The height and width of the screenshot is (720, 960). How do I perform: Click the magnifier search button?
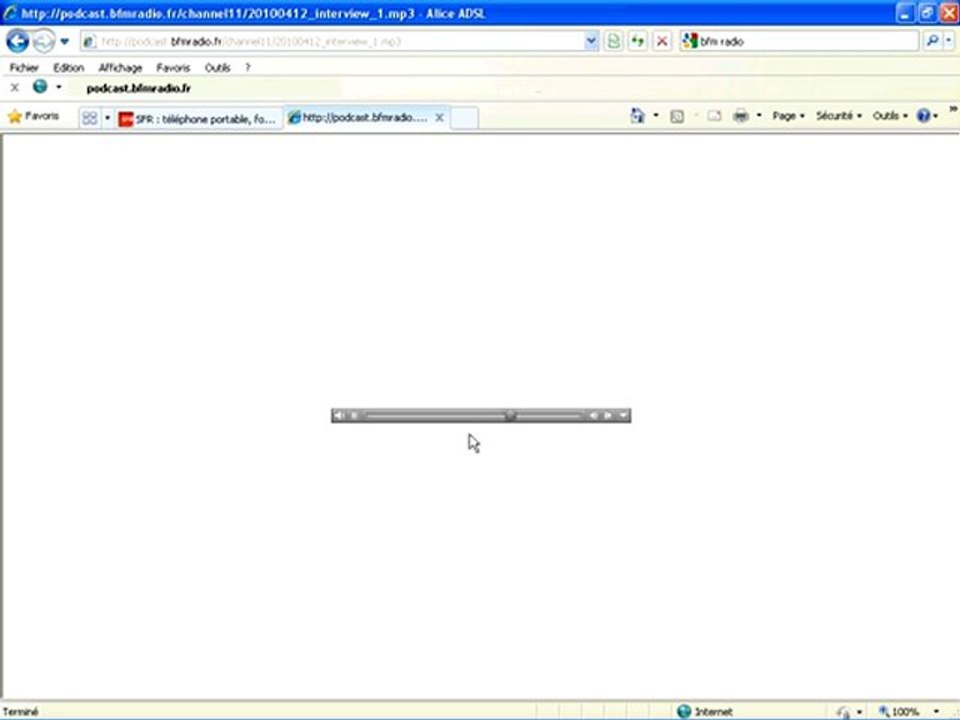[932, 42]
